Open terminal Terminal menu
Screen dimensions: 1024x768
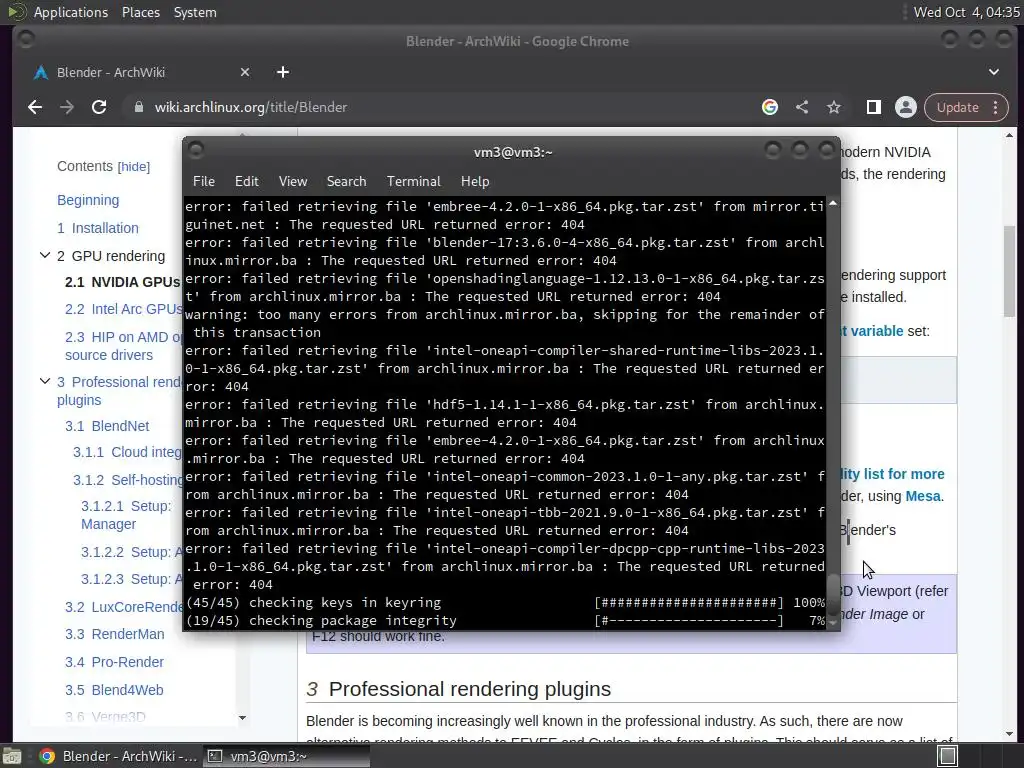point(413,181)
